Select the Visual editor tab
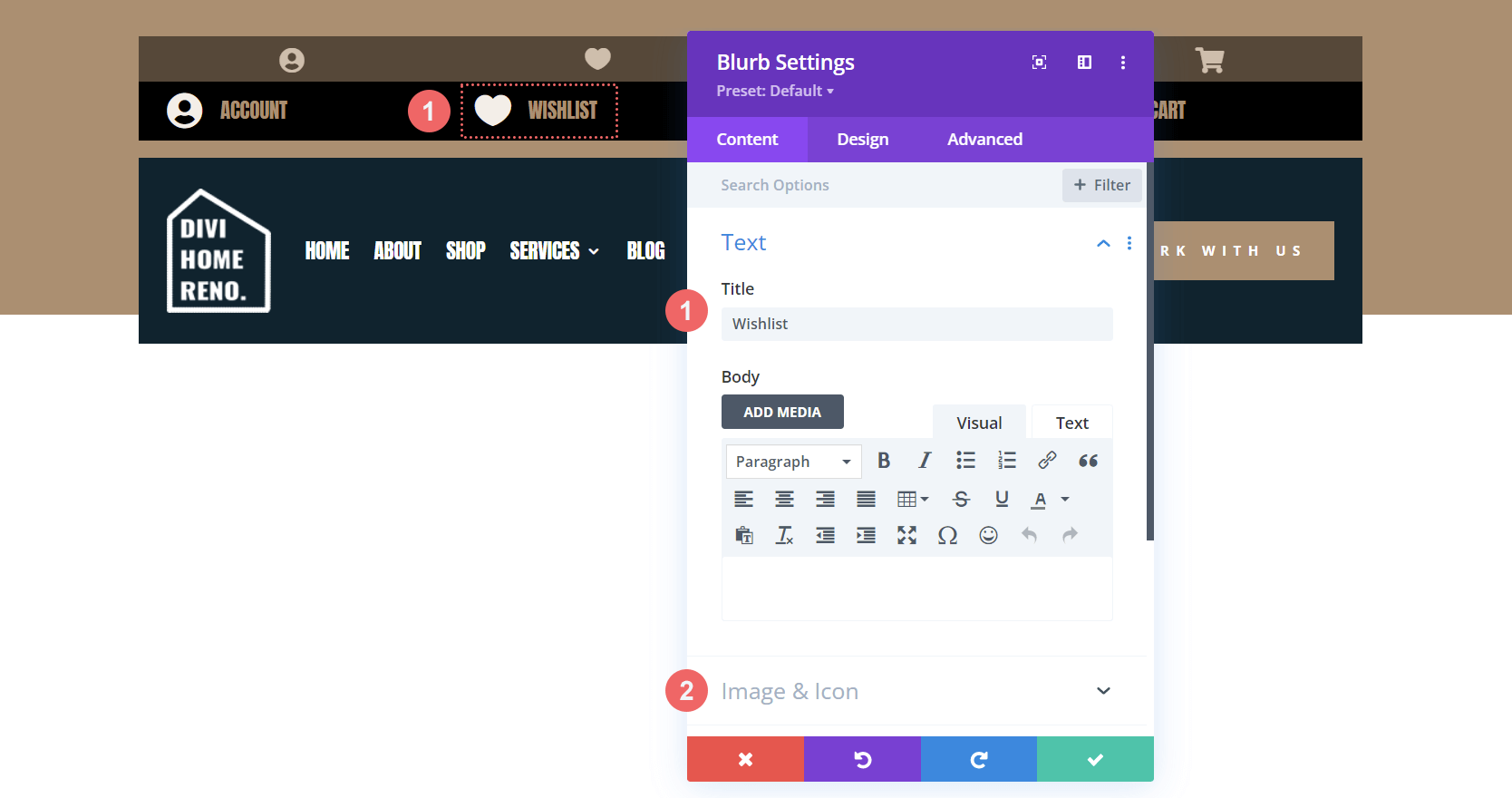The height and width of the screenshot is (798, 1512). pos(979,423)
